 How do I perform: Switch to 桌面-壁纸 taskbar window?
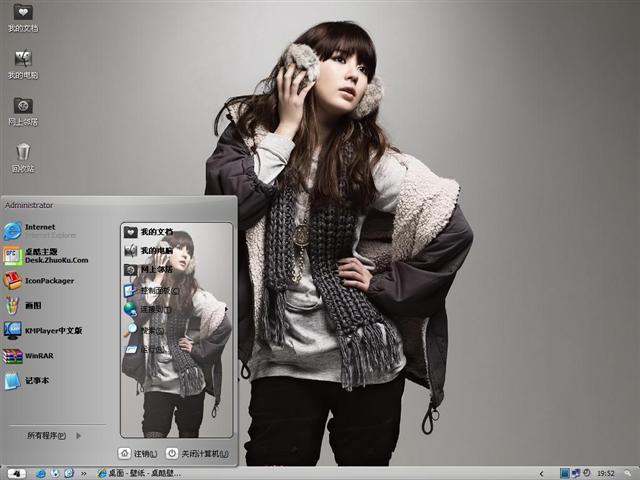coord(139,473)
